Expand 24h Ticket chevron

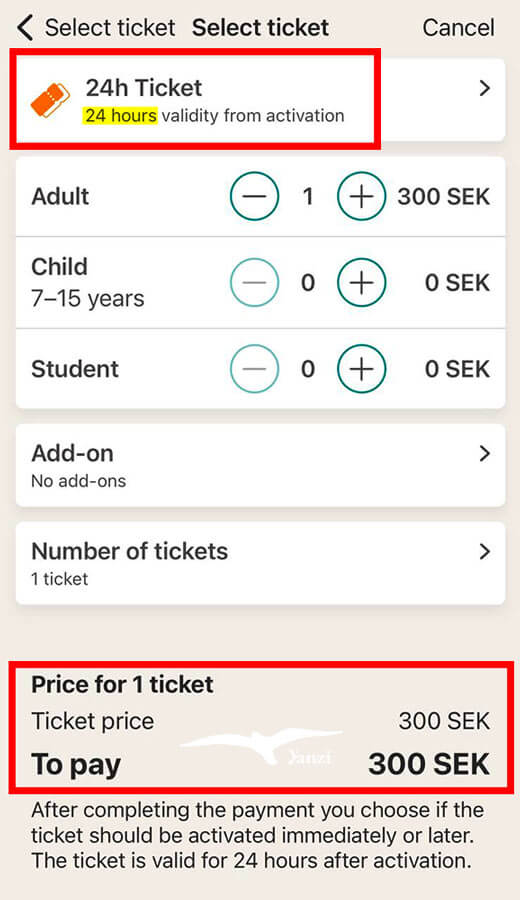point(485,88)
